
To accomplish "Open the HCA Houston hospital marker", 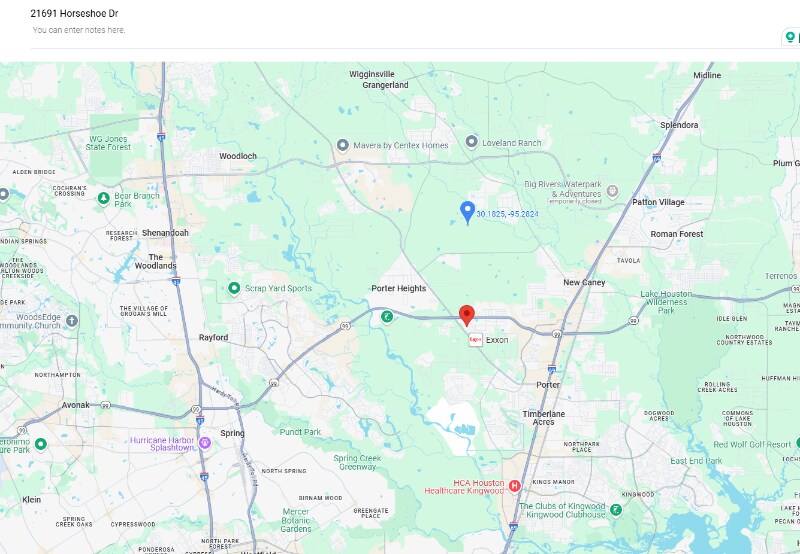I will click(515, 486).
